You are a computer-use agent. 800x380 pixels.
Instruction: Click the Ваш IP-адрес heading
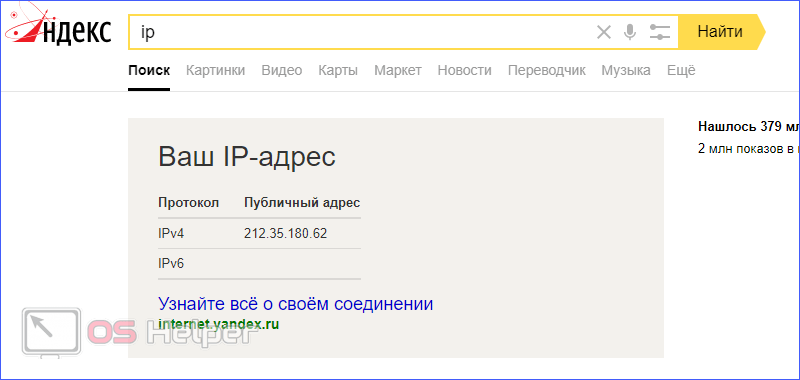[247, 157]
